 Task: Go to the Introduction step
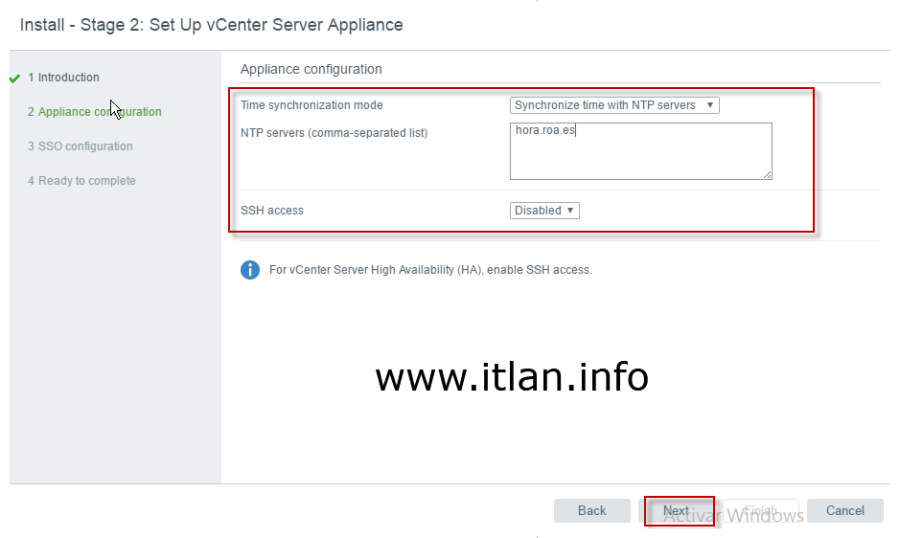(63, 77)
